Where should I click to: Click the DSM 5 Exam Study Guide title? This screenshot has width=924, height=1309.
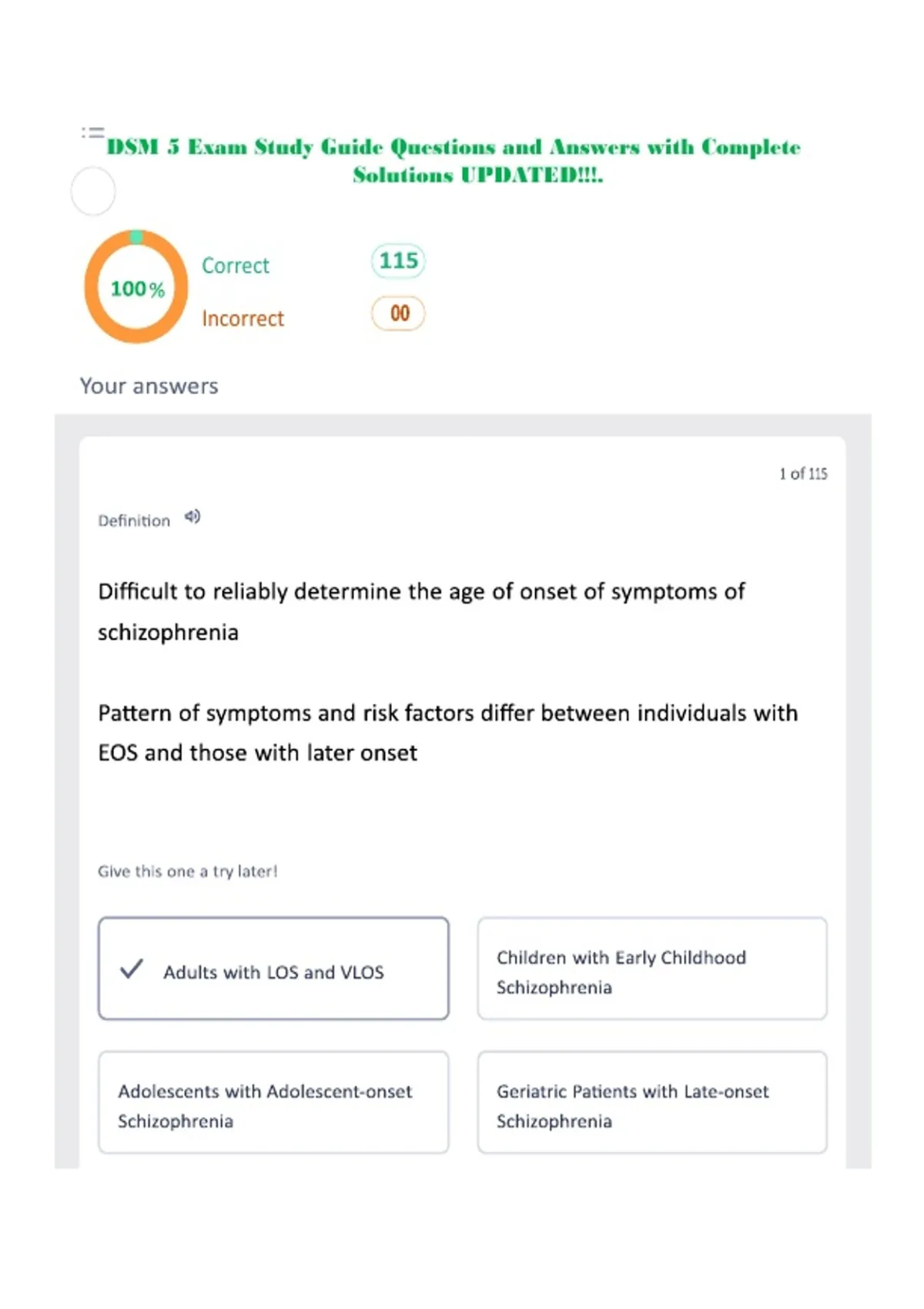454,160
